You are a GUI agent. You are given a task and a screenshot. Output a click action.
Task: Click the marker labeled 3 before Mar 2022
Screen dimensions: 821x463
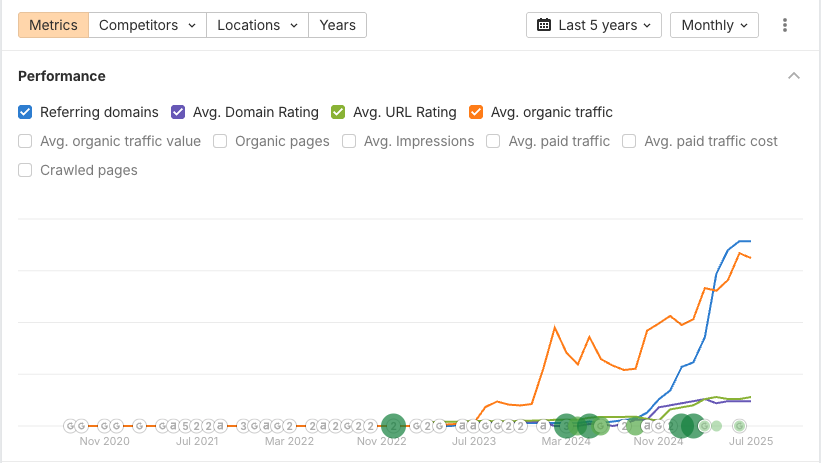tap(243, 426)
